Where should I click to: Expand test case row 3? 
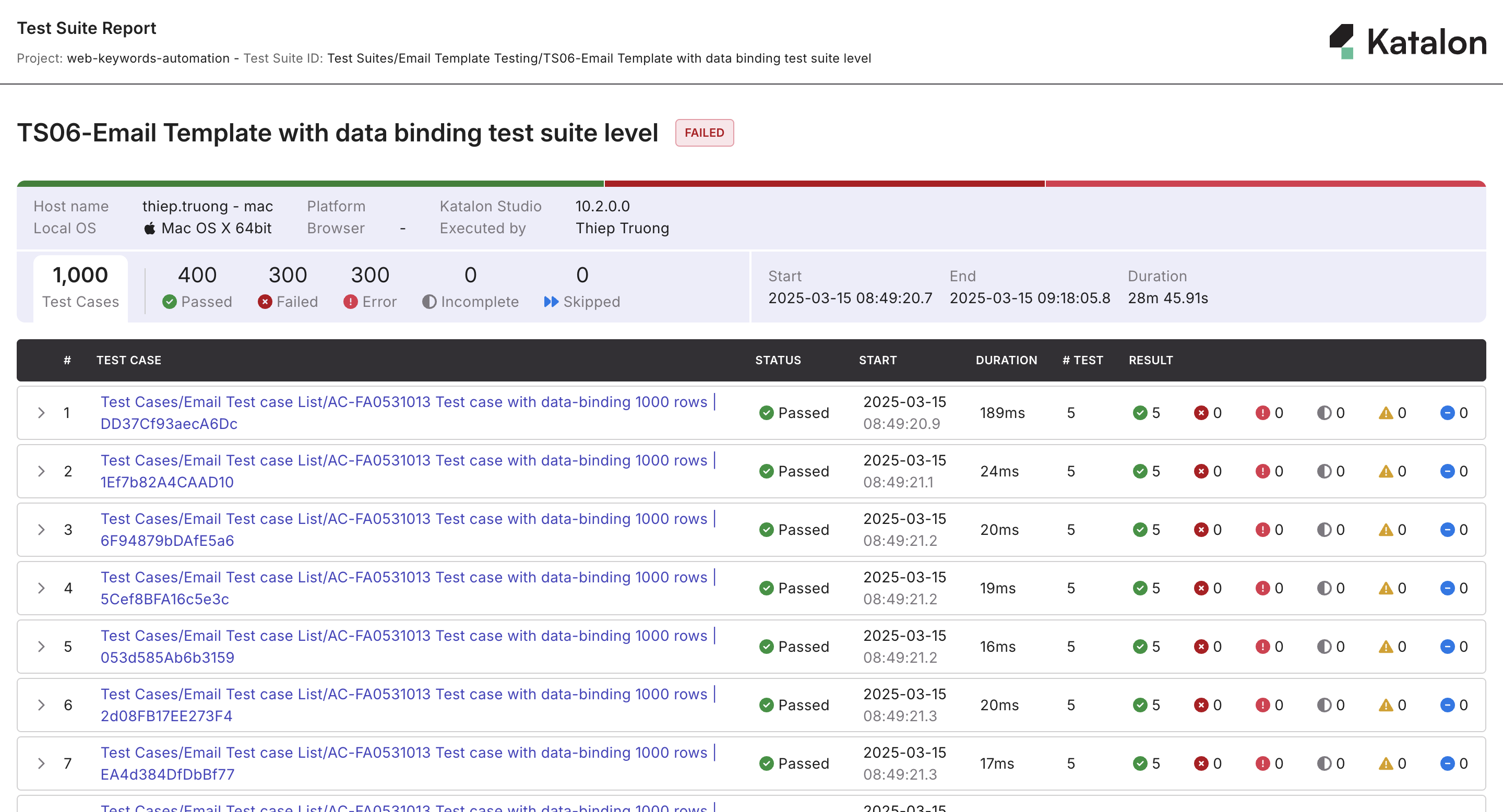click(x=41, y=530)
